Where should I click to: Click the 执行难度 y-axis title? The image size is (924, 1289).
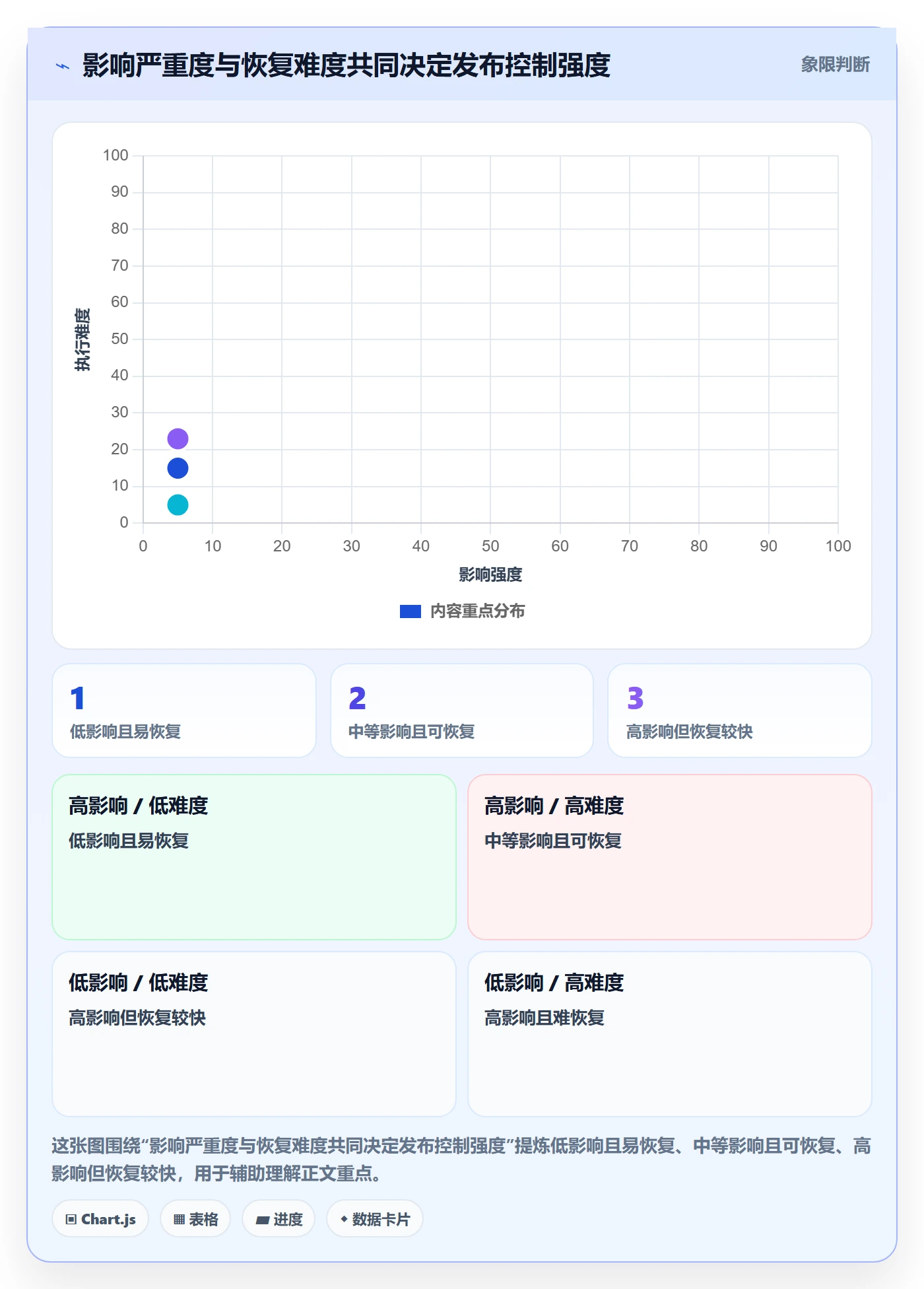(82, 339)
